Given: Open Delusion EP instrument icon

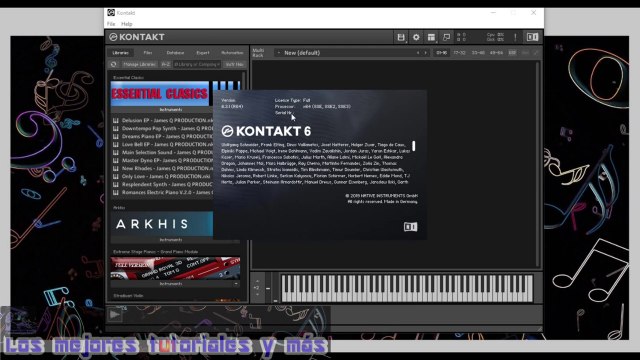Looking at the screenshot, I should tap(116, 120).
